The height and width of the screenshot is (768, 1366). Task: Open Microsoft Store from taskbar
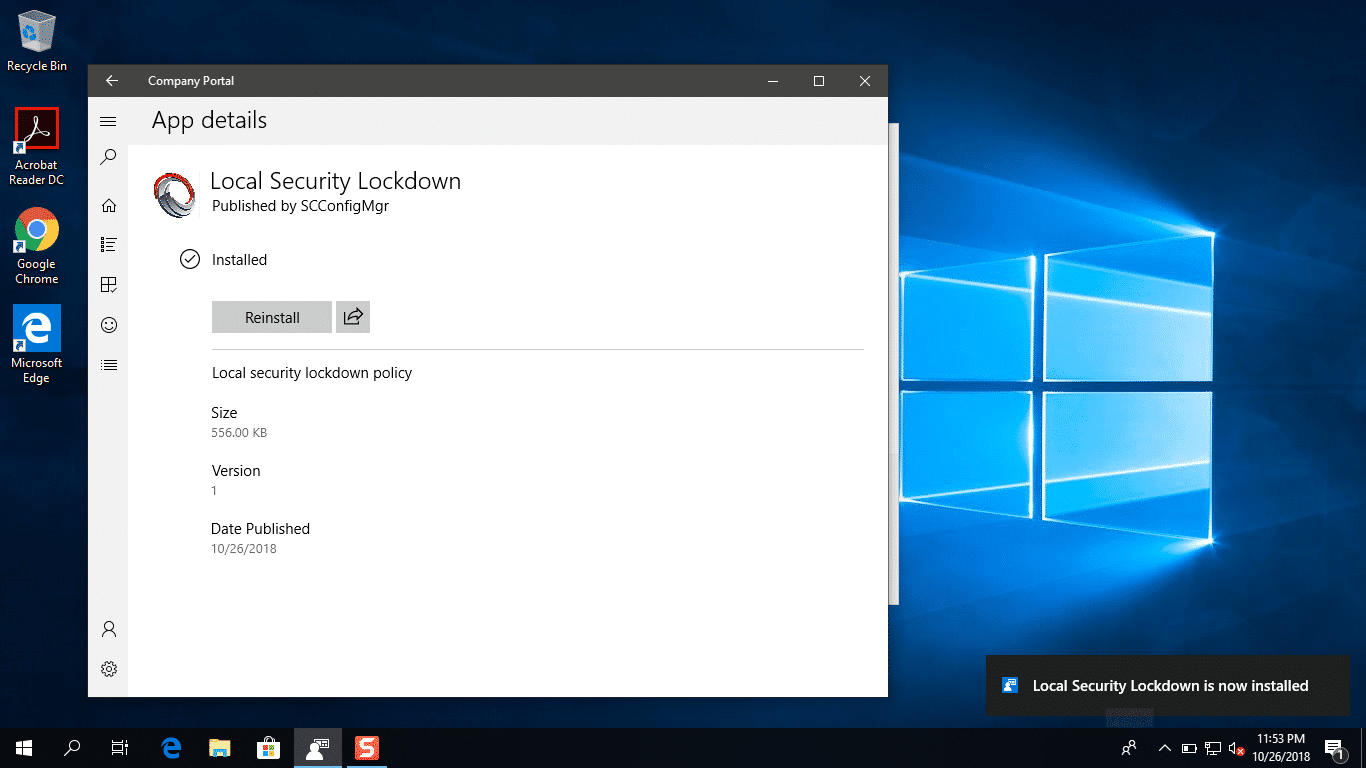pos(268,747)
